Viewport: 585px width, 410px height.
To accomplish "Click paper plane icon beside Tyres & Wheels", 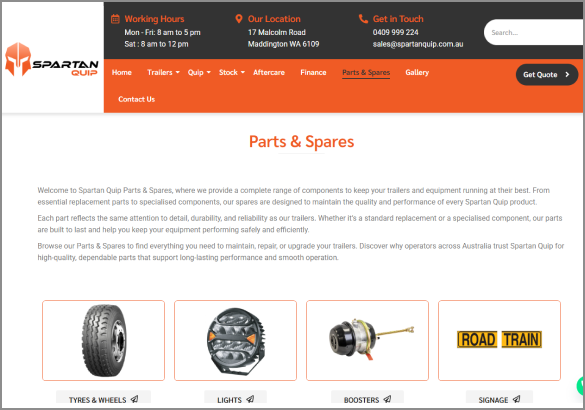I will 135,399.
